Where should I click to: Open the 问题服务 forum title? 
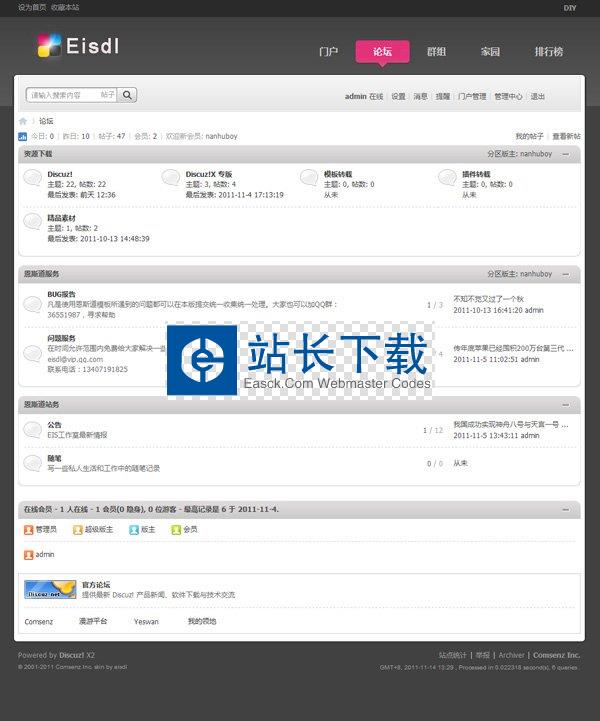click(x=62, y=338)
